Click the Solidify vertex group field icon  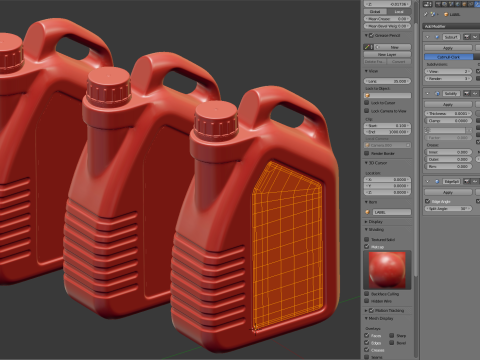pos(428,130)
